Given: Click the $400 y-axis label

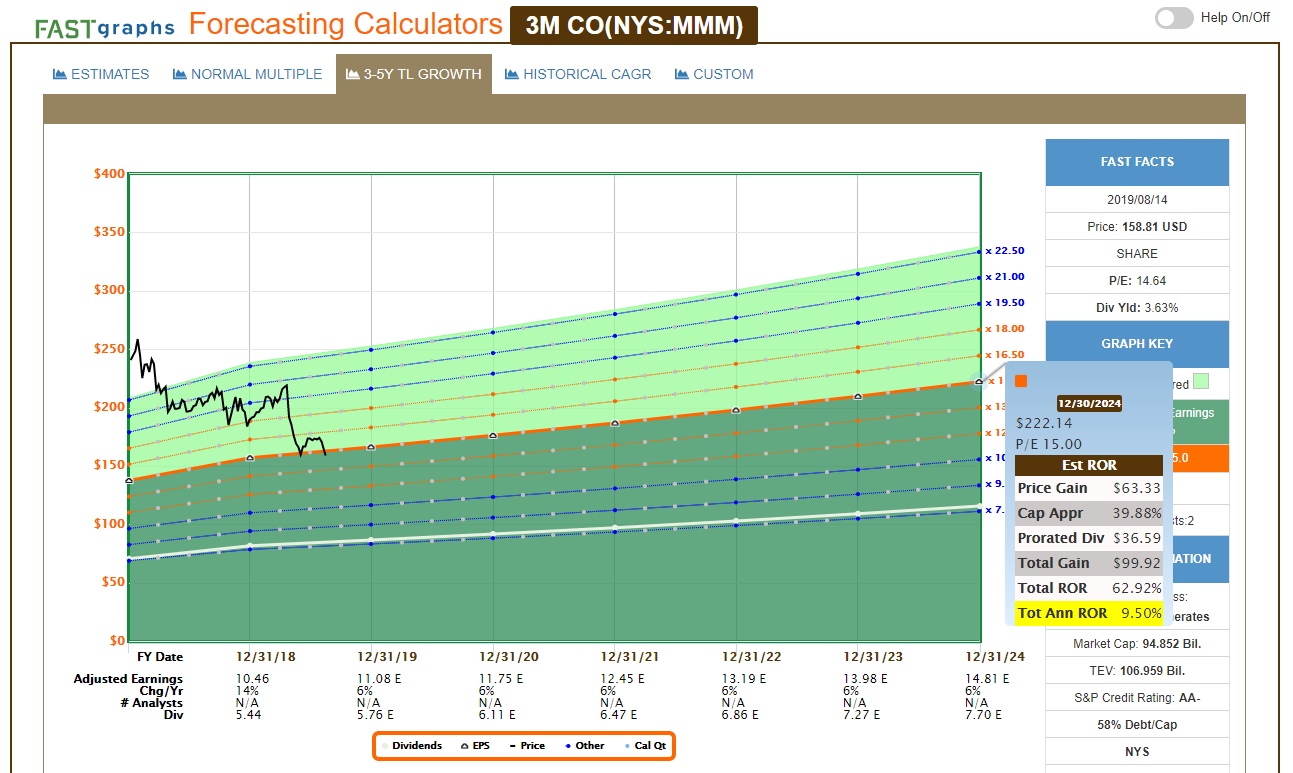Looking at the screenshot, I should coord(109,174).
